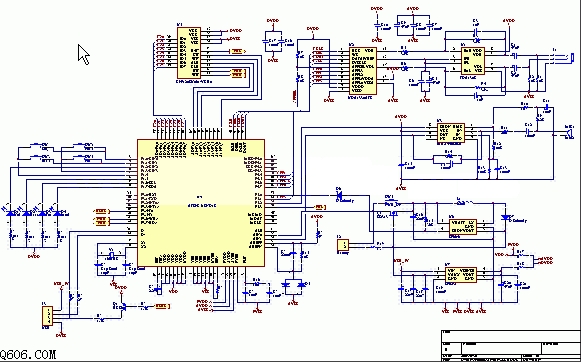Click the two-pin battery connector

click(x=343, y=245)
